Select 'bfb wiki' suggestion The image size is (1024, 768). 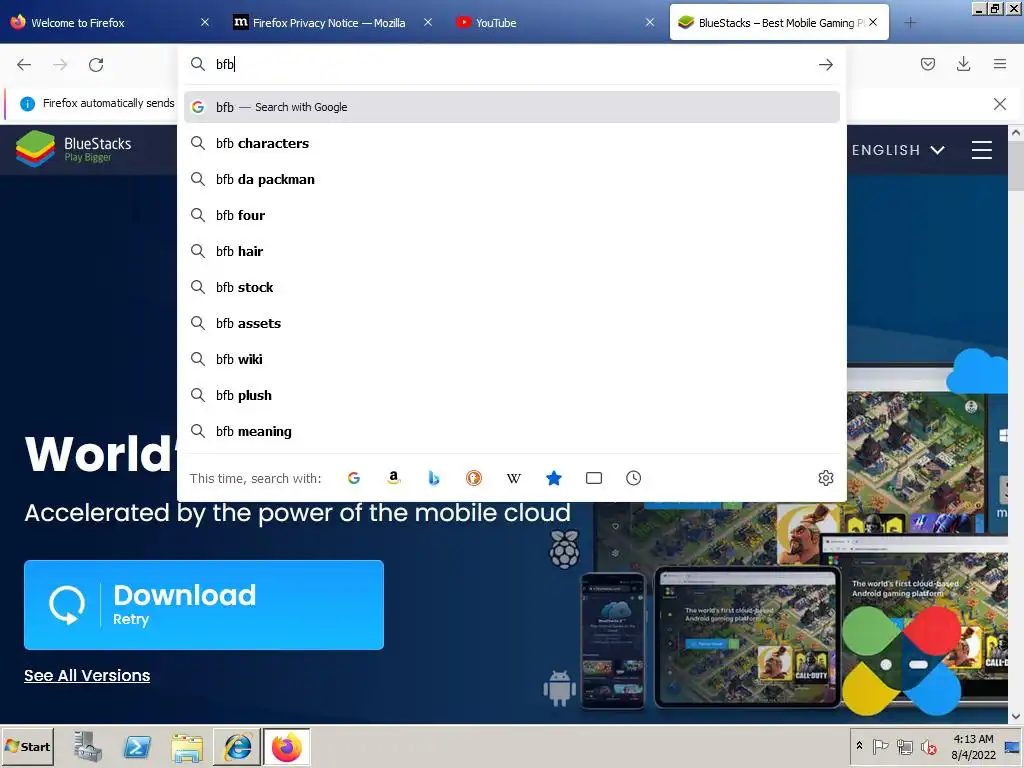tap(511, 359)
